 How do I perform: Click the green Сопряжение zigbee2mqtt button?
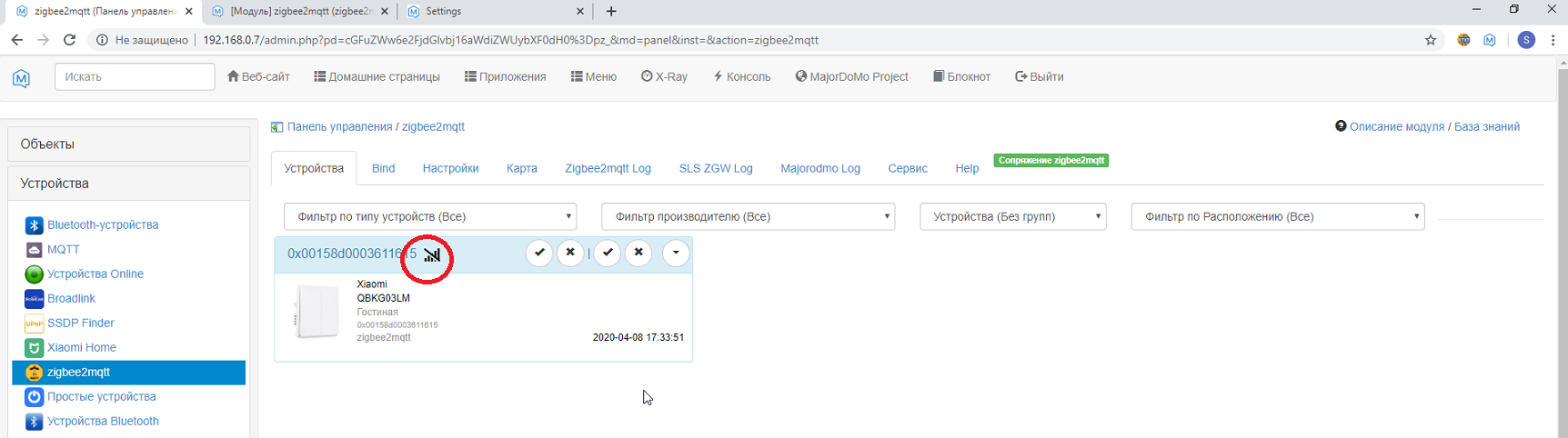coord(1050,161)
